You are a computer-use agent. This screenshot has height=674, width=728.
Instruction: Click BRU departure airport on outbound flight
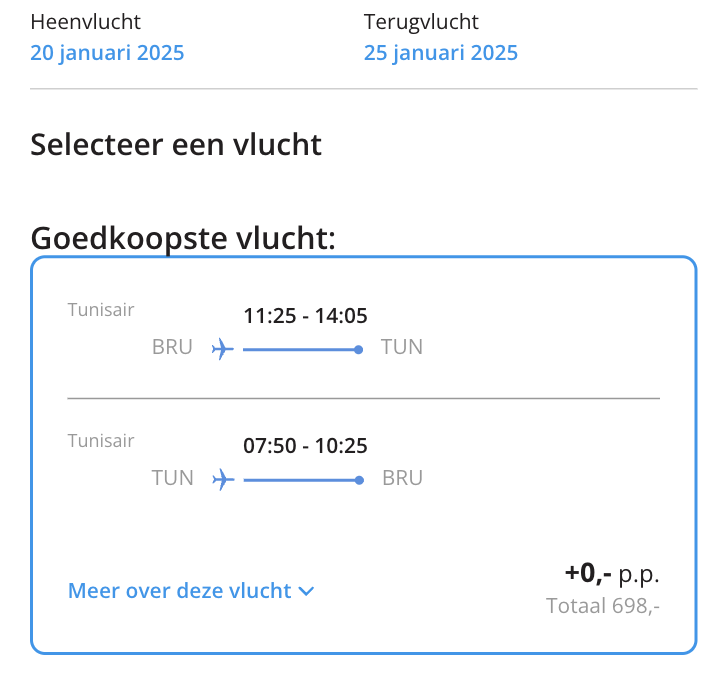pos(172,348)
